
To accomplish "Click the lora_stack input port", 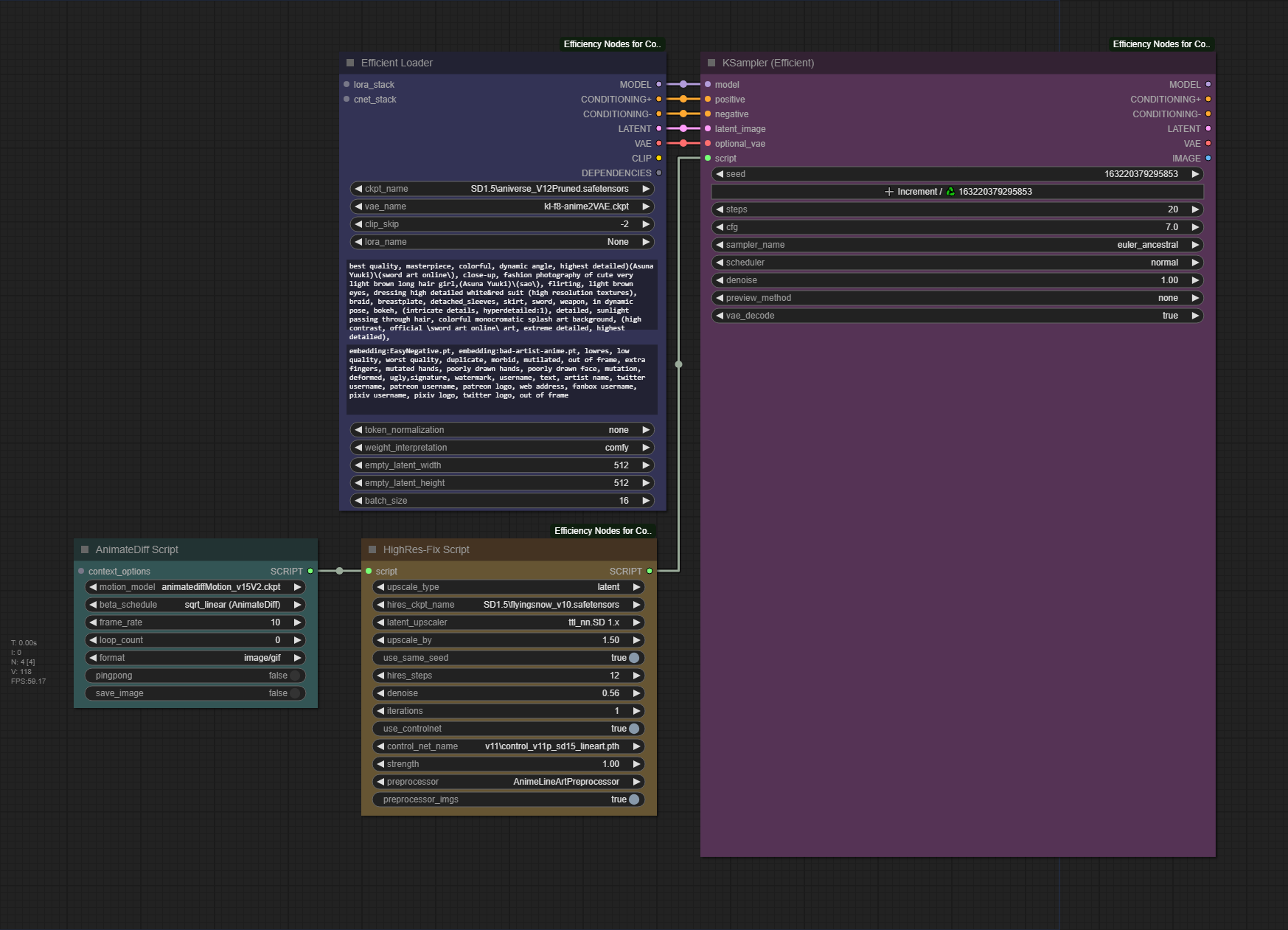I will [x=347, y=85].
